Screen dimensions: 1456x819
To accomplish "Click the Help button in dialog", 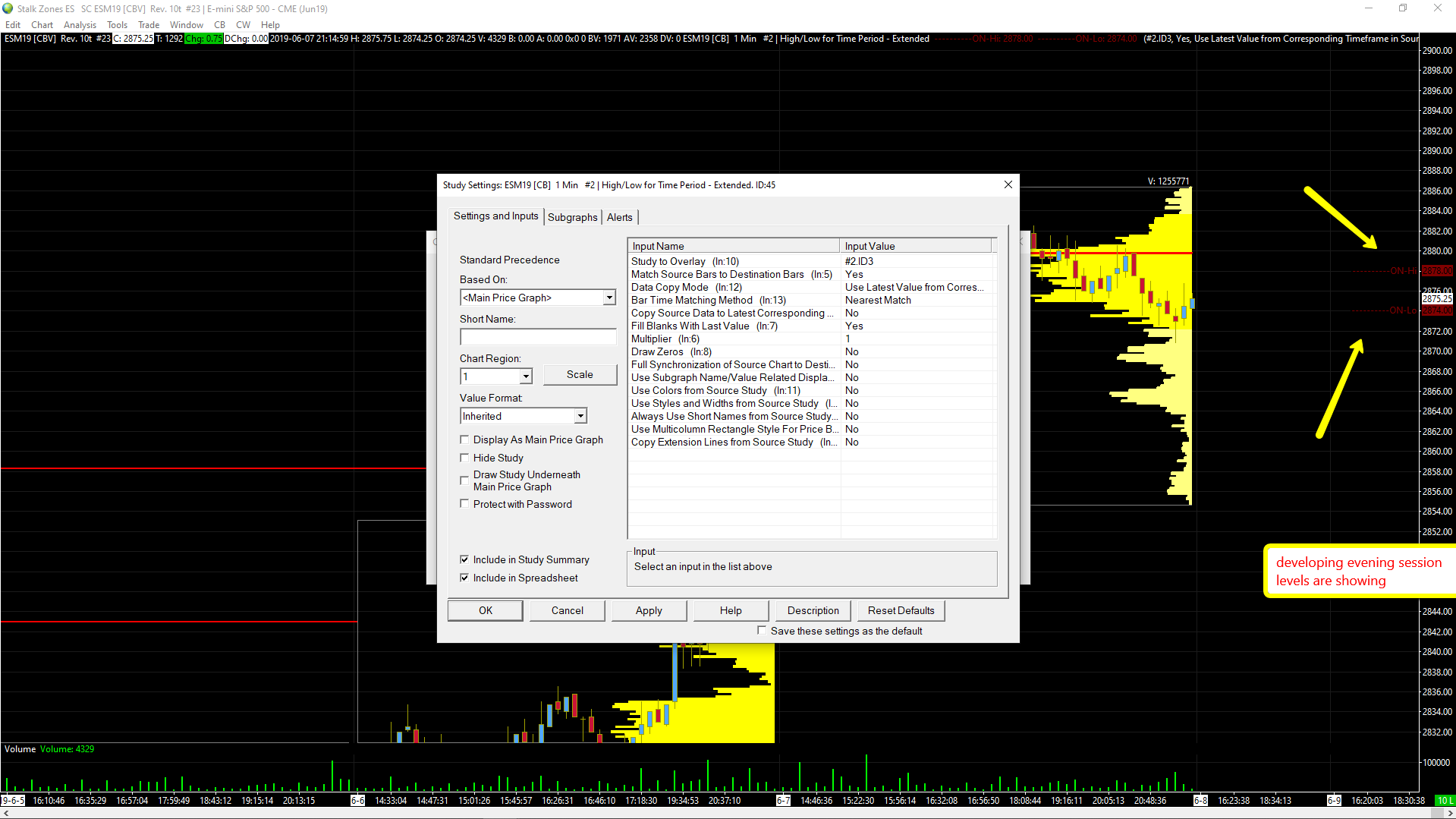I will 731,610.
